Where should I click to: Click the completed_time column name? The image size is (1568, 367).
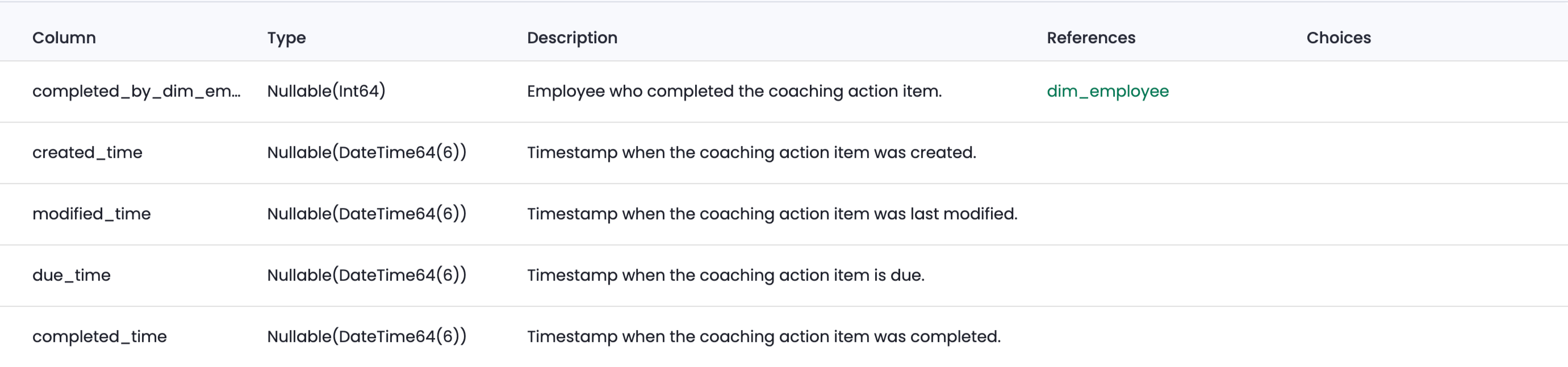(99, 337)
